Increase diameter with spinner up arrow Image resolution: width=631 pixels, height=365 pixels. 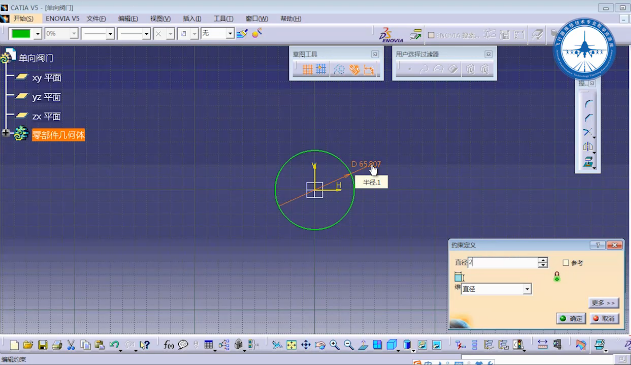pos(543,260)
